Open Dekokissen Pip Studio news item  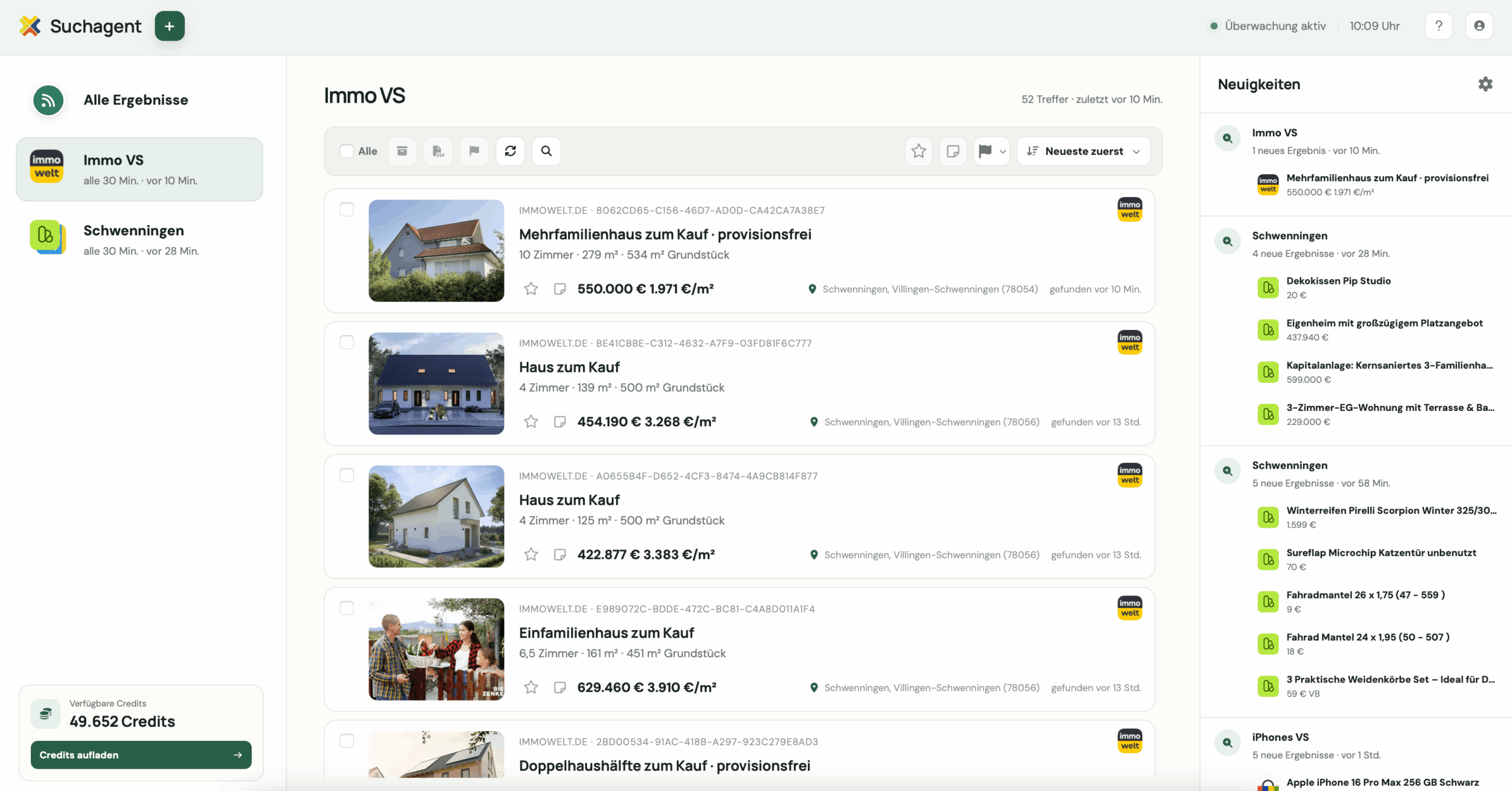pos(1376,287)
